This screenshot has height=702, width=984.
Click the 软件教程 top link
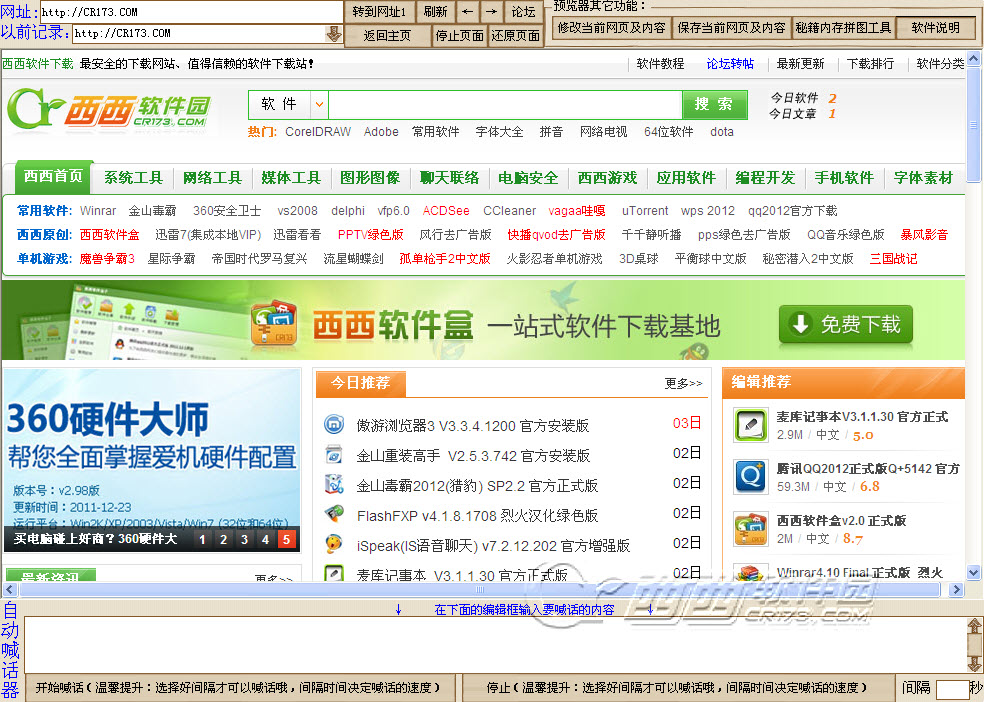tap(660, 64)
